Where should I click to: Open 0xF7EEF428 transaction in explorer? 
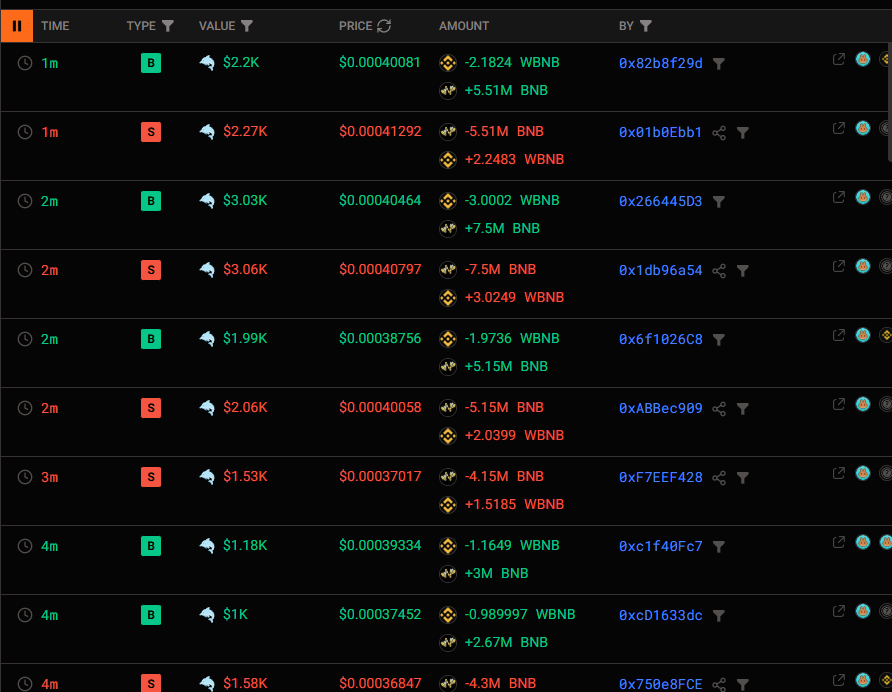tap(839, 473)
